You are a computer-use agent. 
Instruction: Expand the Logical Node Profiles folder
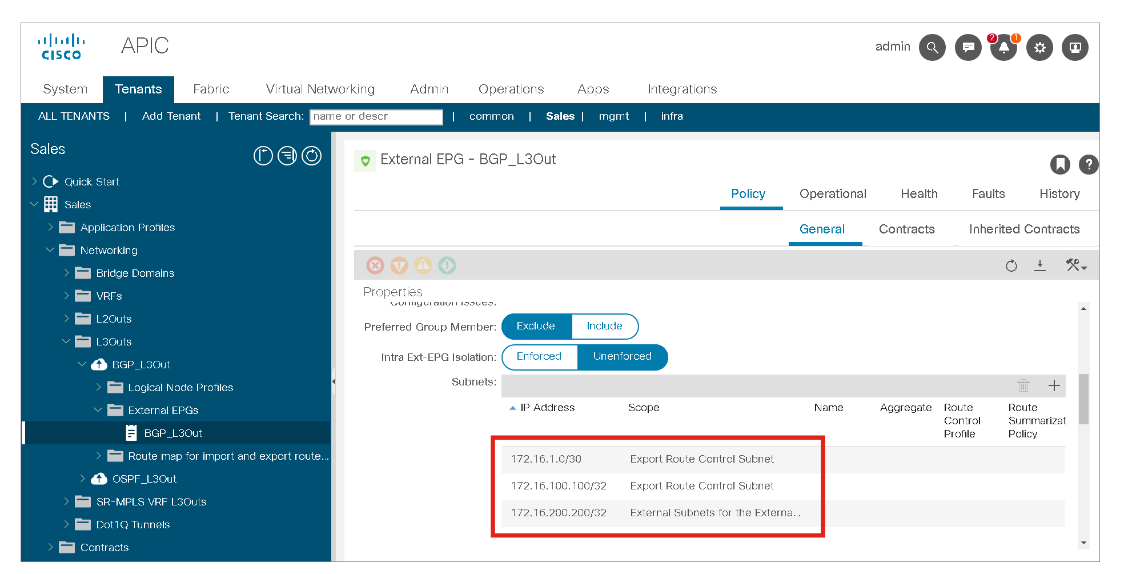point(98,387)
